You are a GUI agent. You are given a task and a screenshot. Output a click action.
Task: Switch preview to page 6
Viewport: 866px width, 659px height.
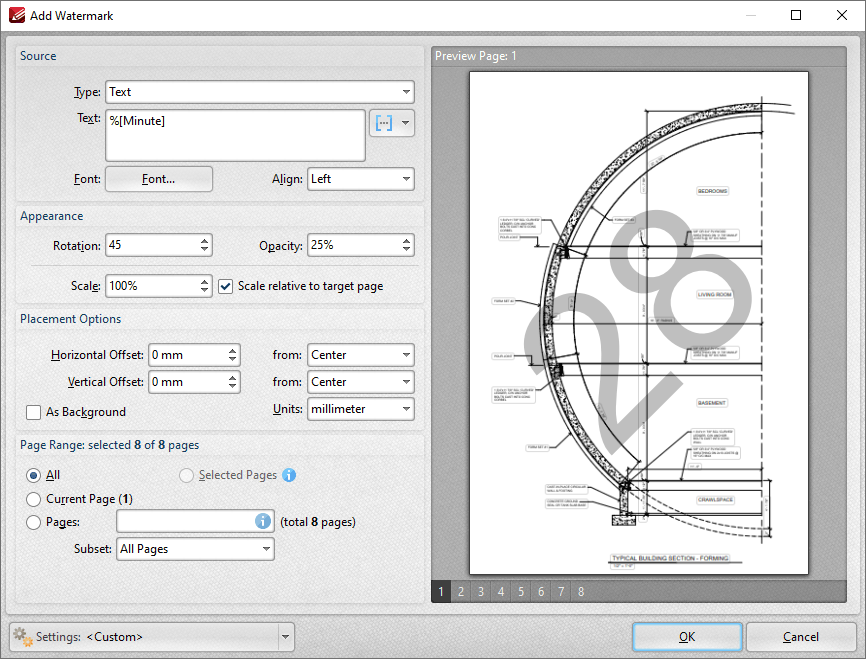pos(541,592)
